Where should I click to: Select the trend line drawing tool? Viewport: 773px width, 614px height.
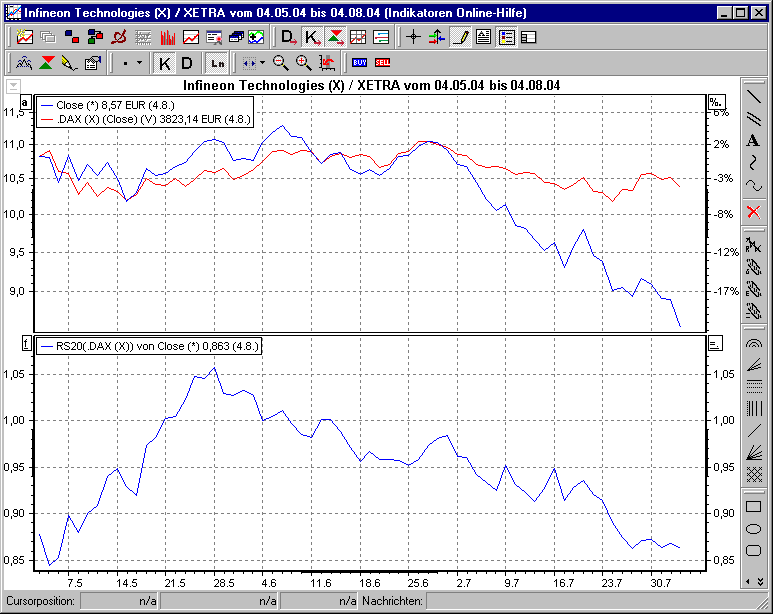[x=754, y=97]
